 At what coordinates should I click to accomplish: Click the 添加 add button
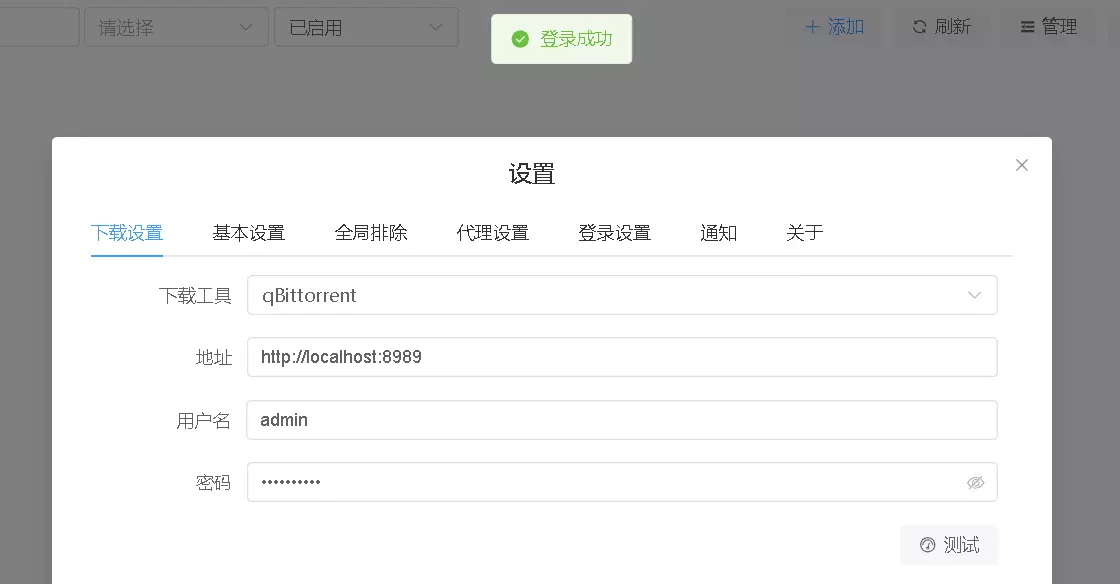pos(834,27)
